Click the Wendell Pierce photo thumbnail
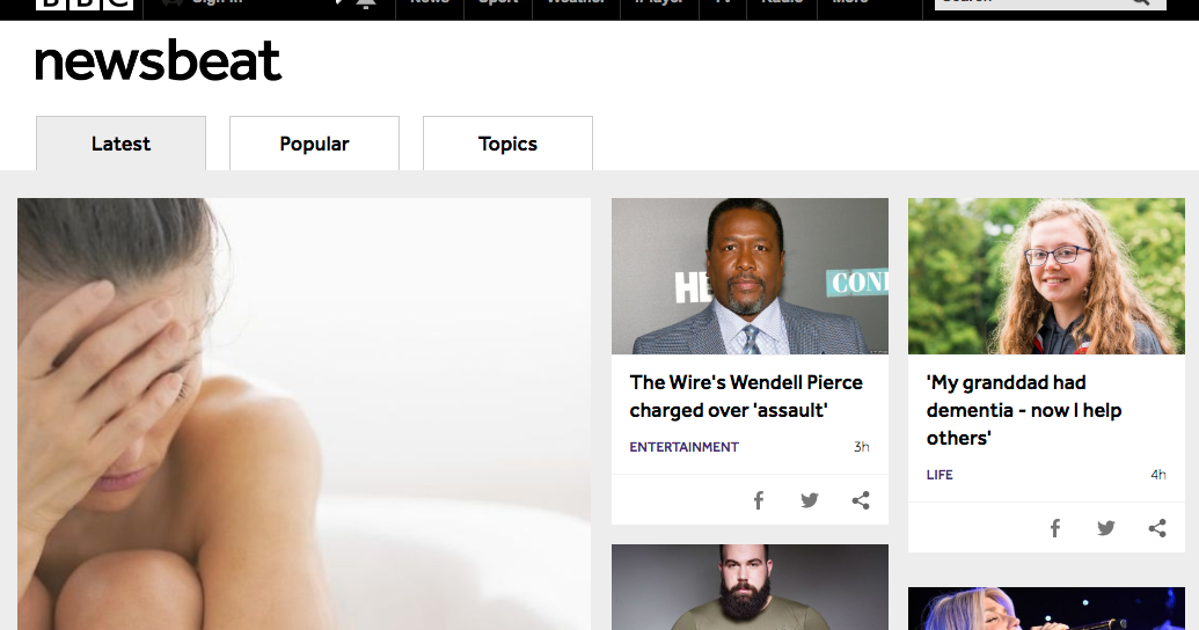1199x630 pixels. pyautogui.click(x=750, y=276)
